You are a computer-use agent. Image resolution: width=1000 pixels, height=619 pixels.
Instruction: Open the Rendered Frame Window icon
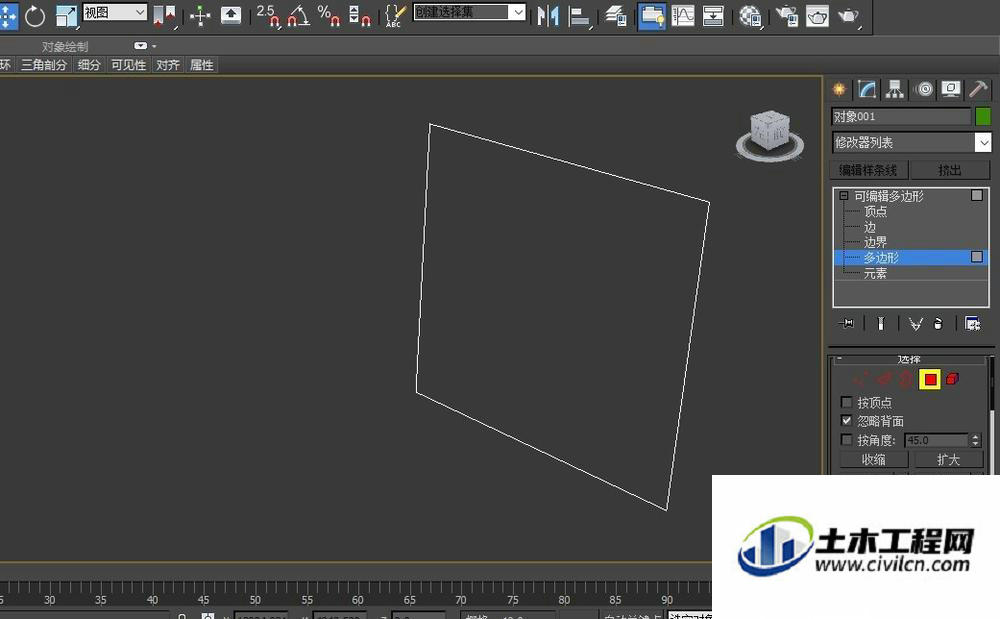point(817,16)
